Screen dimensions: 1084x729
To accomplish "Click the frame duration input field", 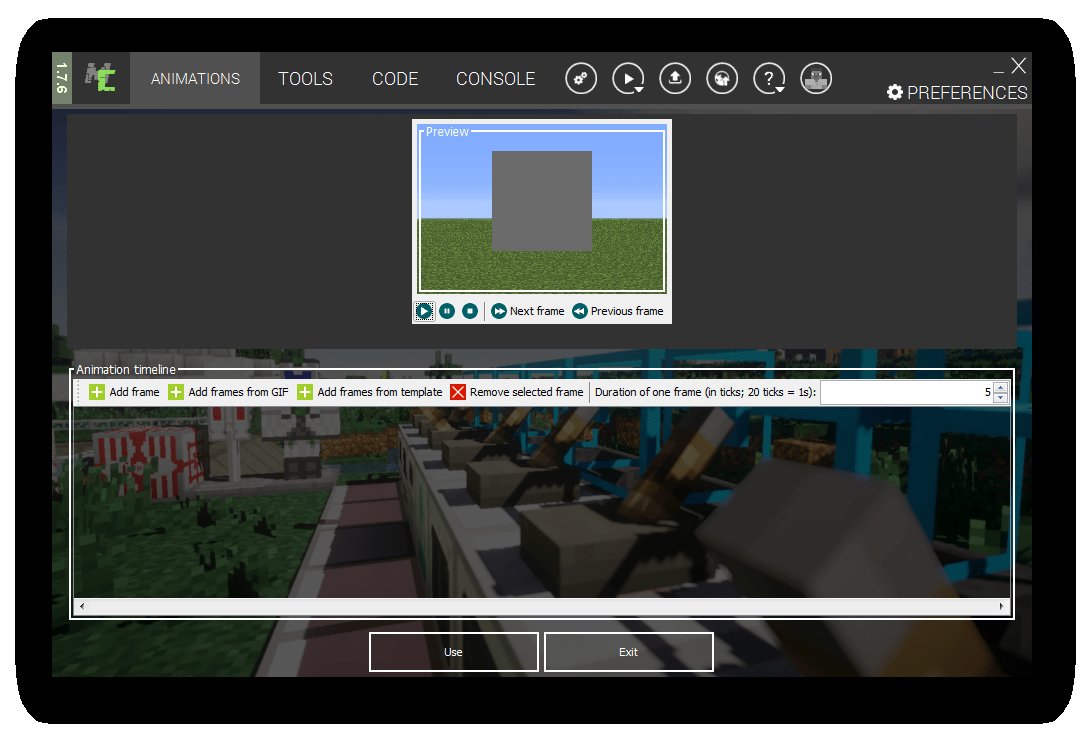I will tap(905, 392).
